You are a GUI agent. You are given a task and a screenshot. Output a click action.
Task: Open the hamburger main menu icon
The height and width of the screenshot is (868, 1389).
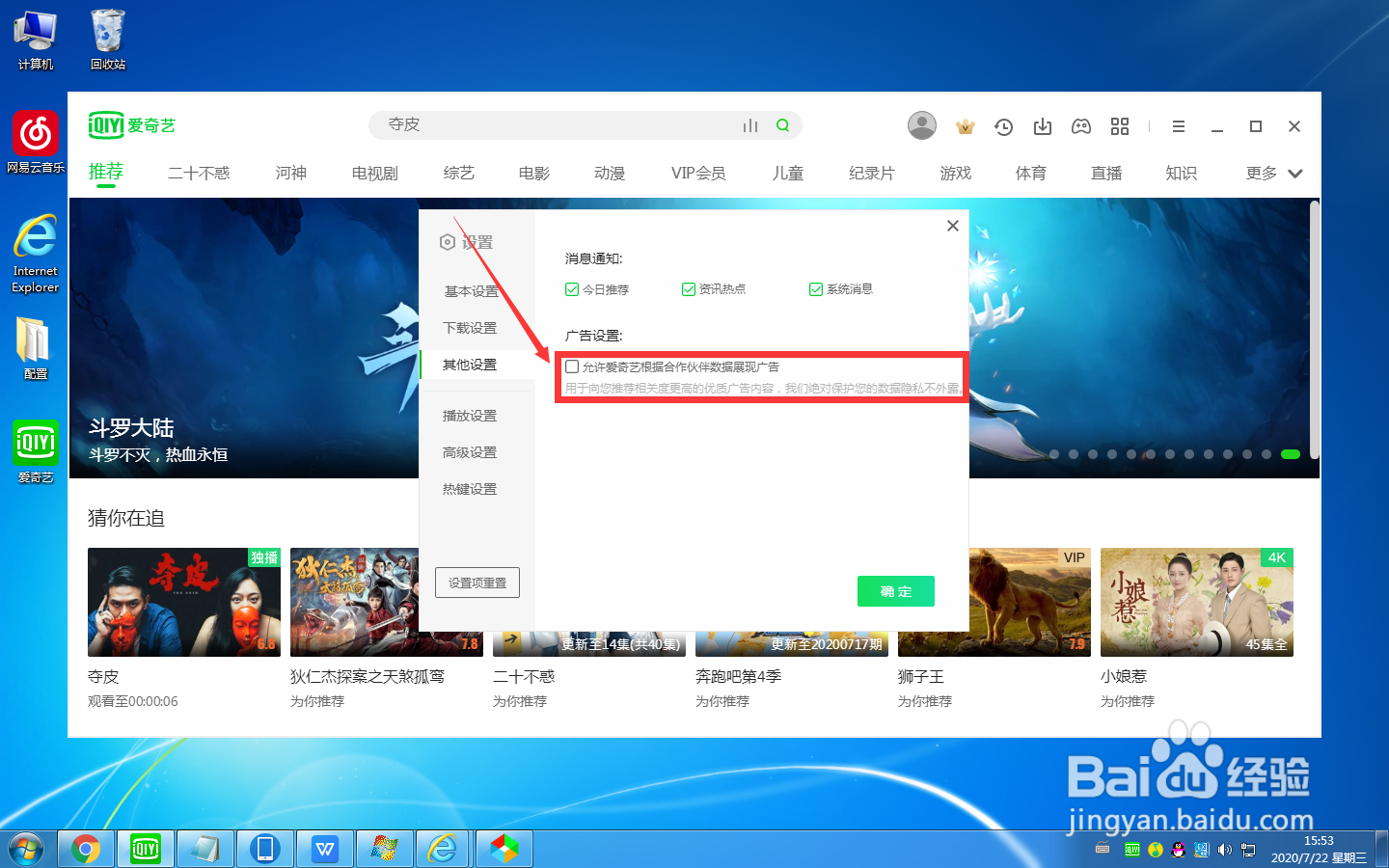(1178, 125)
